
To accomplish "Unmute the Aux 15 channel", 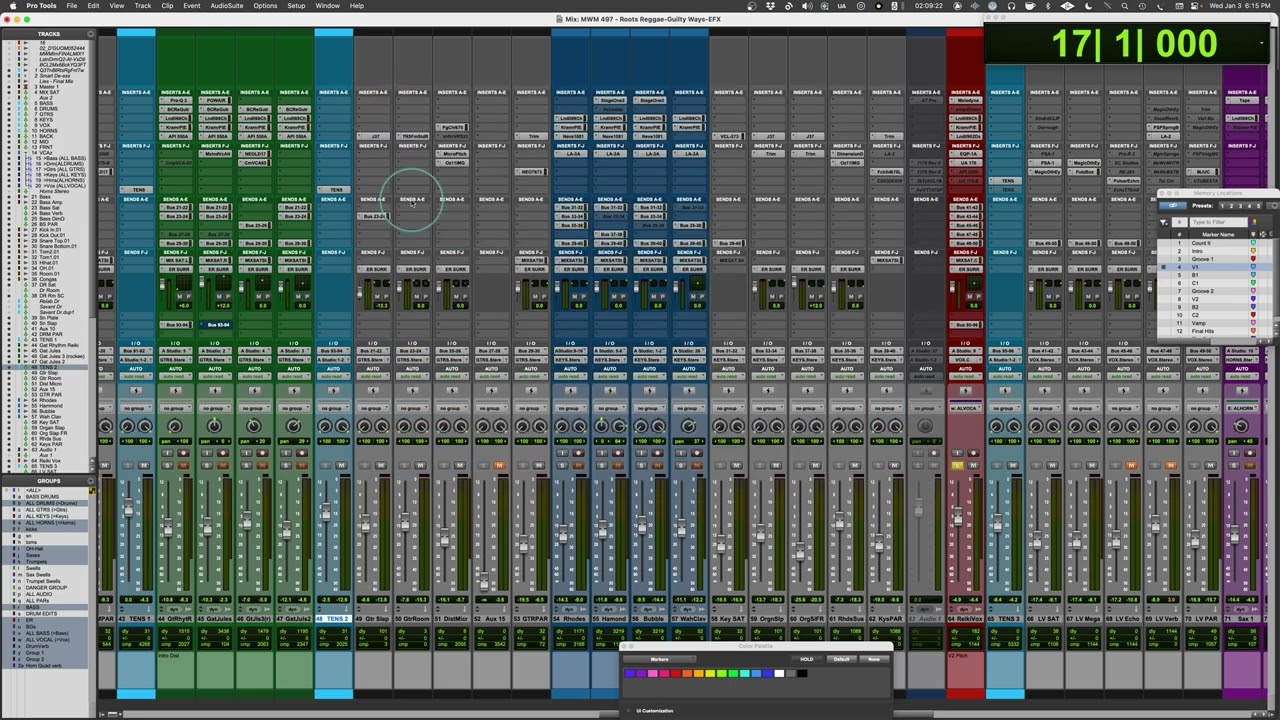I will [499, 465].
